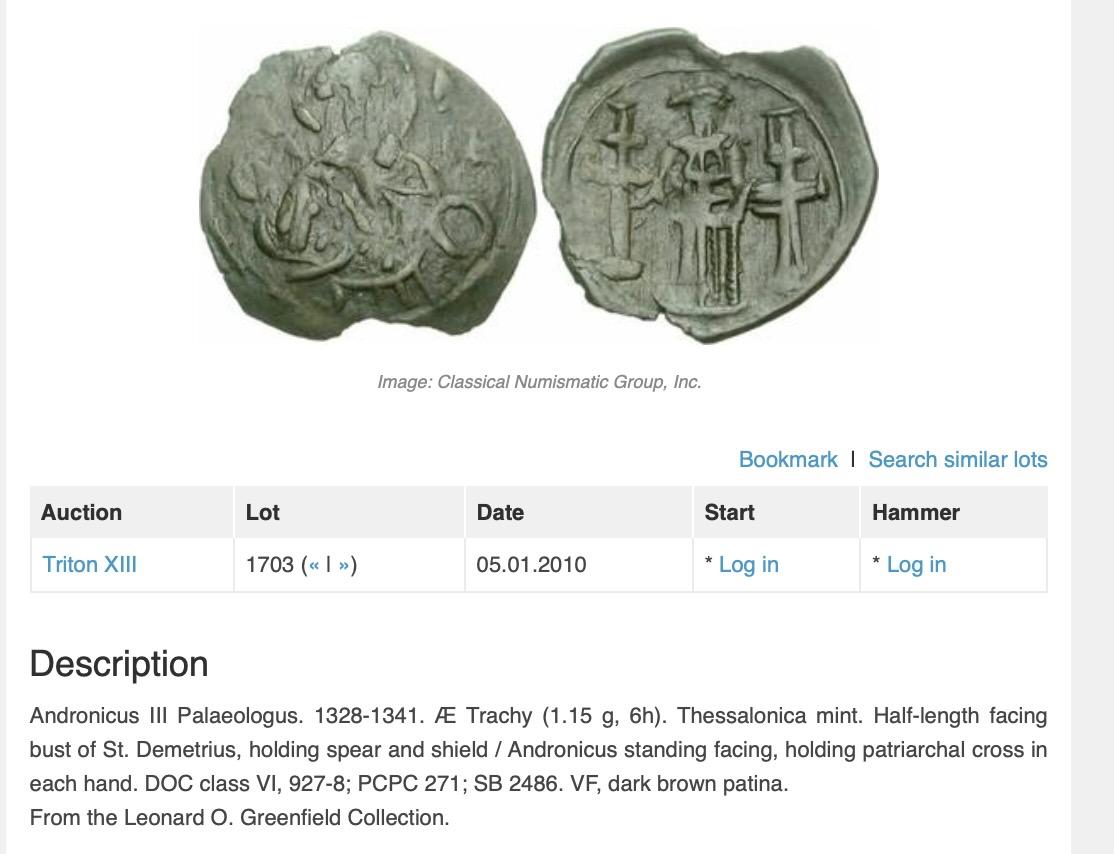Click the Lot column header
Image resolution: width=1114 pixels, height=854 pixels.
coord(263,512)
